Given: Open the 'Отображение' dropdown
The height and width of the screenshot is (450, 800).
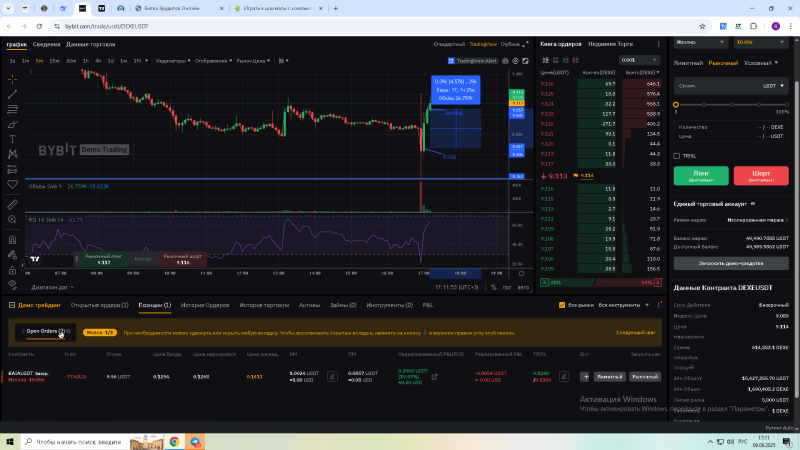Looking at the screenshot, I should [213, 61].
